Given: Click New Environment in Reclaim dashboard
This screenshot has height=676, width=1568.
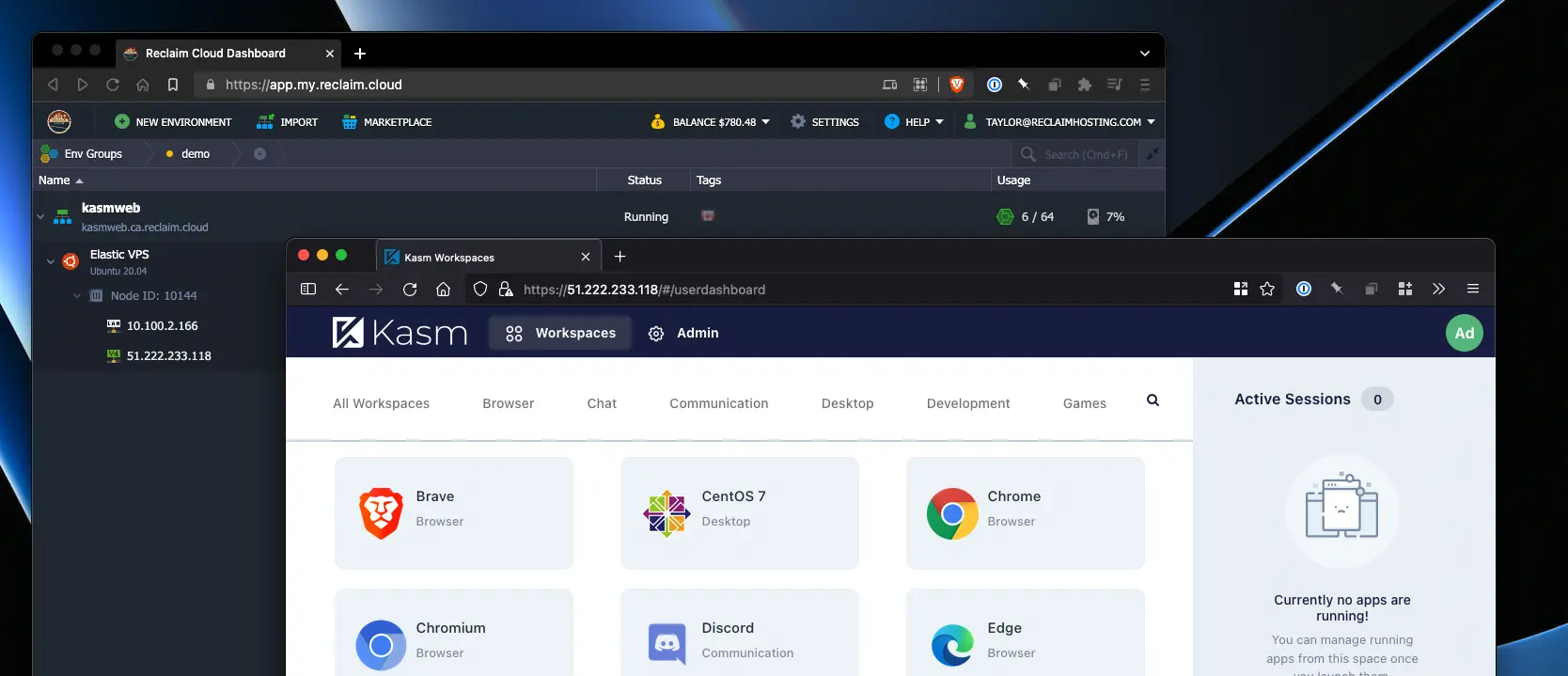Looking at the screenshot, I should pyautogui.click(x=173, y=122).
